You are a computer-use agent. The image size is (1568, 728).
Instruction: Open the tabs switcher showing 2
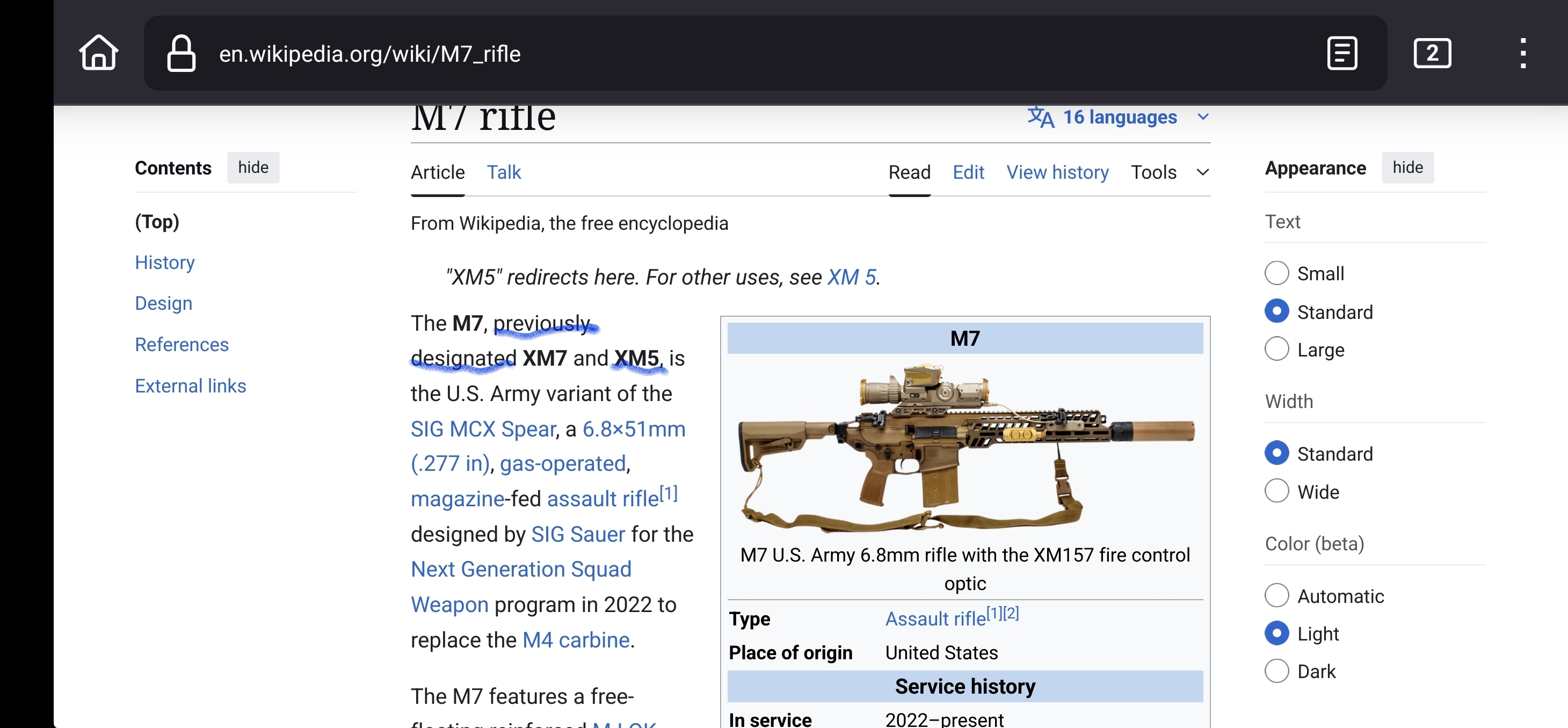click(x=1432, y=54)
